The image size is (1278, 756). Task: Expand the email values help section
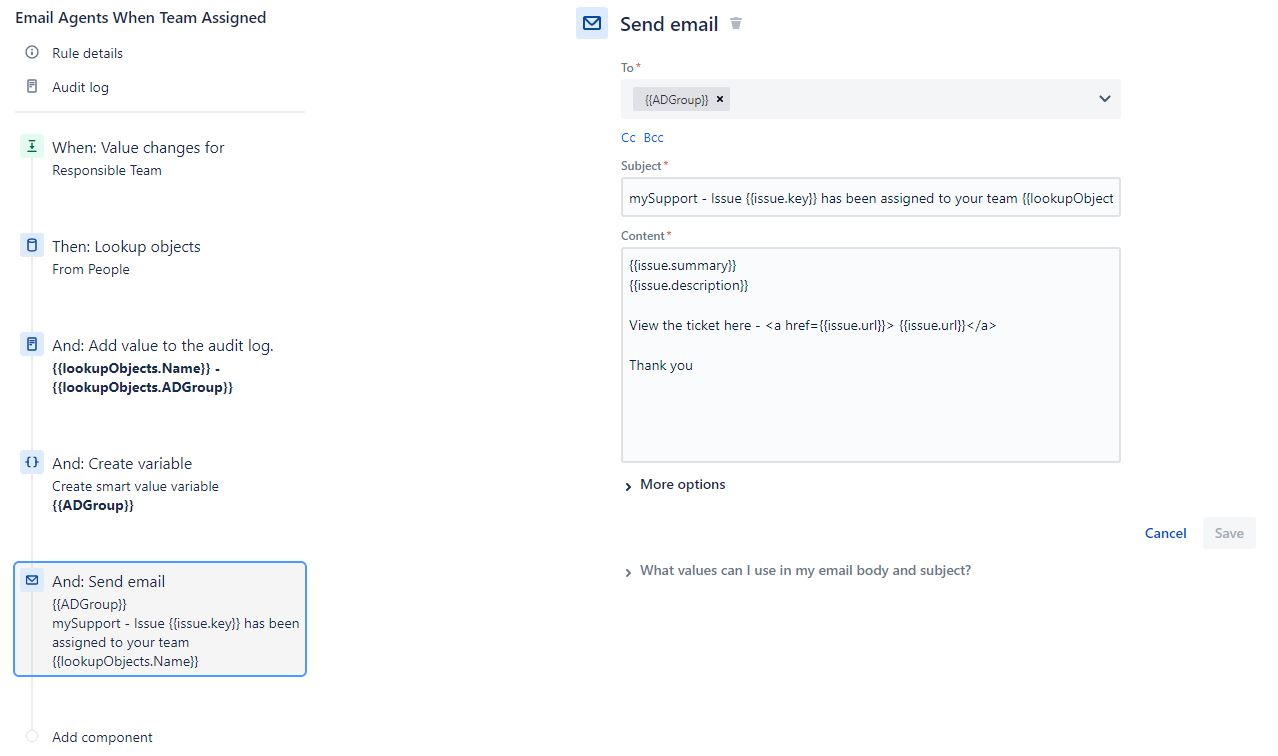[x=804, y=570]
